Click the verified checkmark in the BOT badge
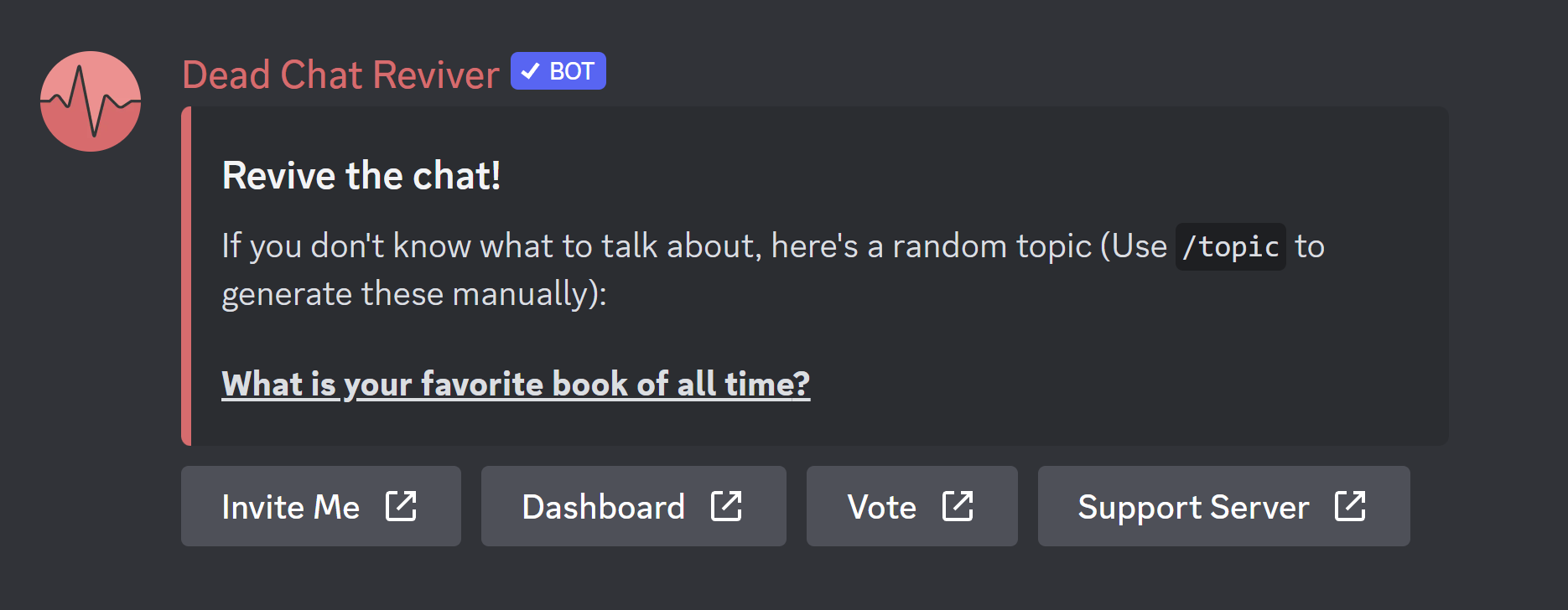Screen dimensions: 1568x610 pyautogui.click(x=531, y=72)
